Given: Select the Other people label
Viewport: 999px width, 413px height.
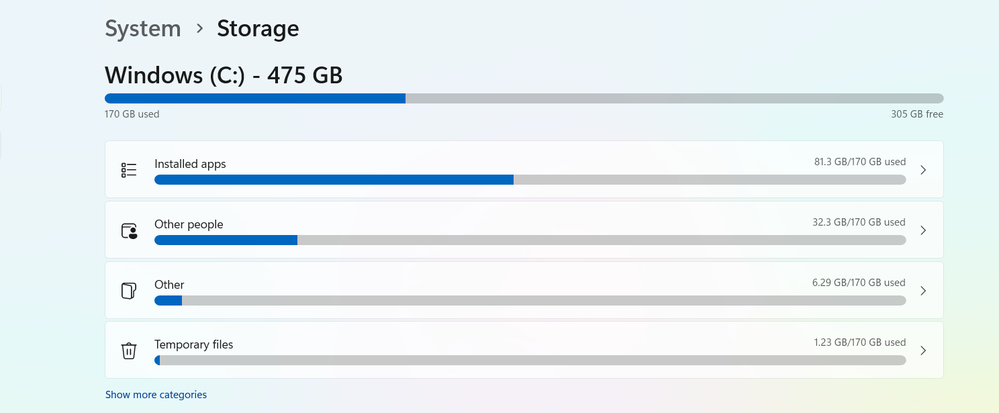Looking at the screenshot, I should click(189, 224).
